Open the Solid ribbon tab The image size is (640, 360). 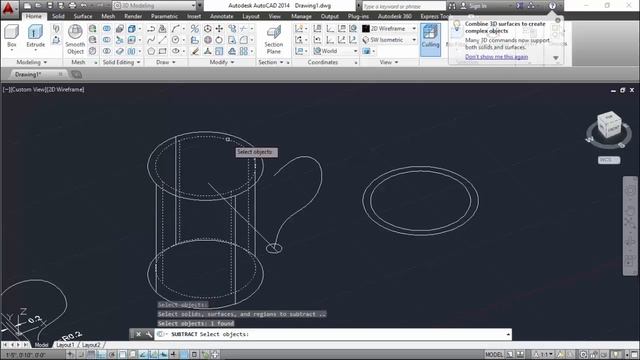pos(58,16)
